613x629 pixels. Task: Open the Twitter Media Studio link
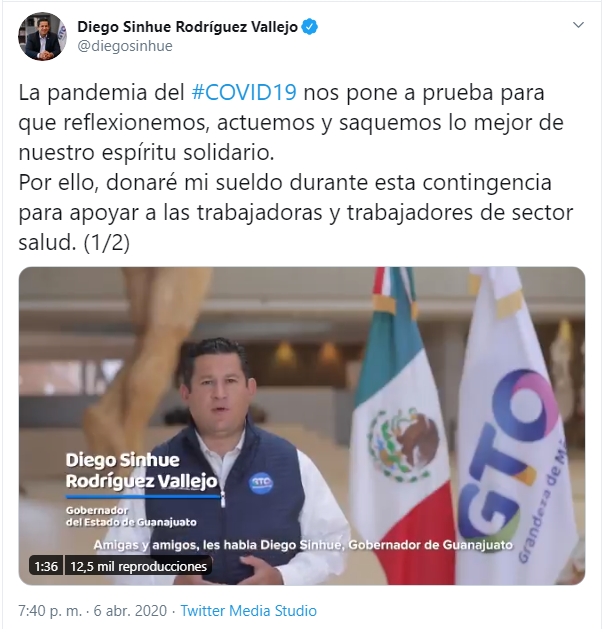(248, 611)
